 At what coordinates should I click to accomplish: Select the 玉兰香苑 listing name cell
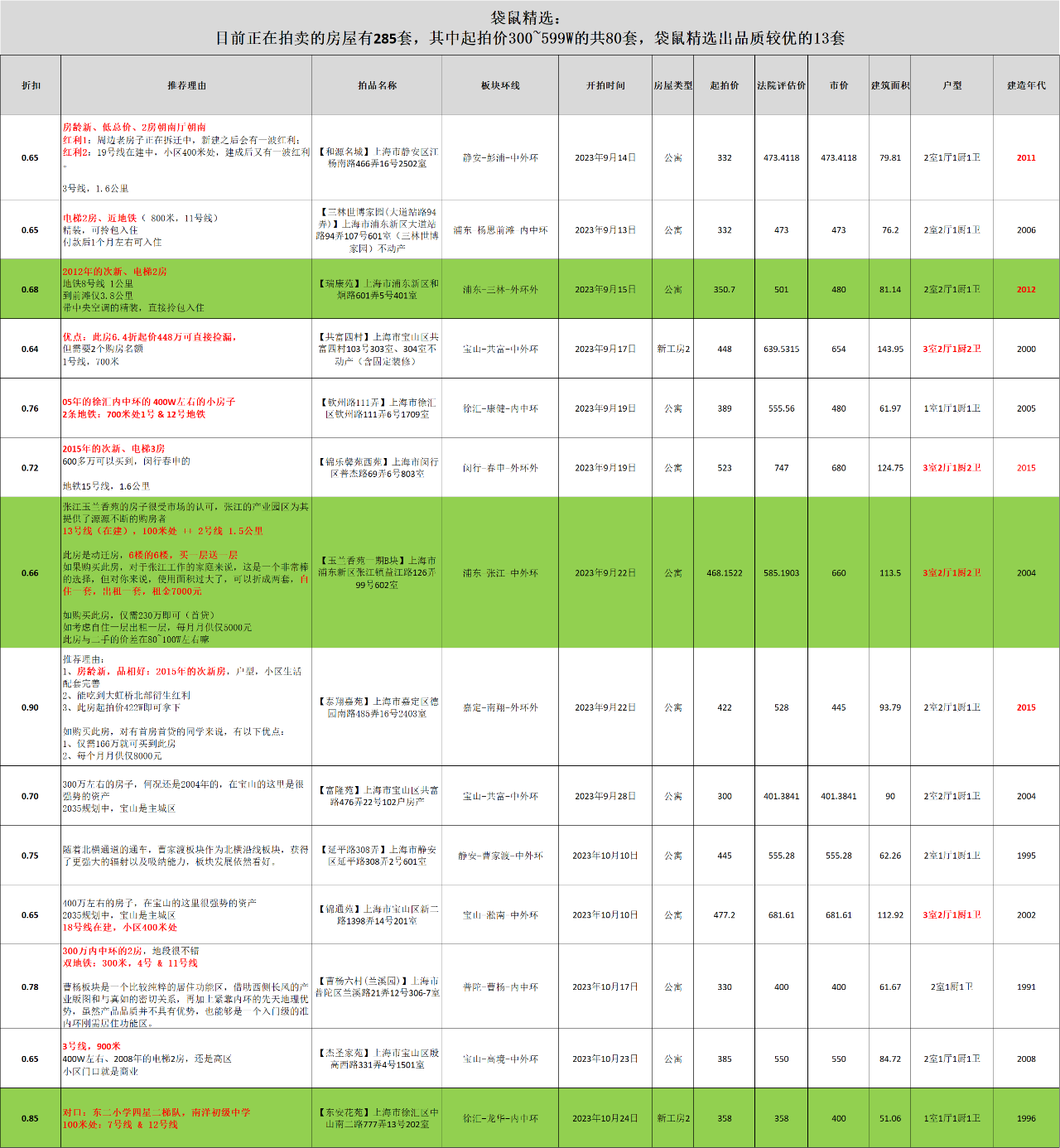click(x=377, y=572)
